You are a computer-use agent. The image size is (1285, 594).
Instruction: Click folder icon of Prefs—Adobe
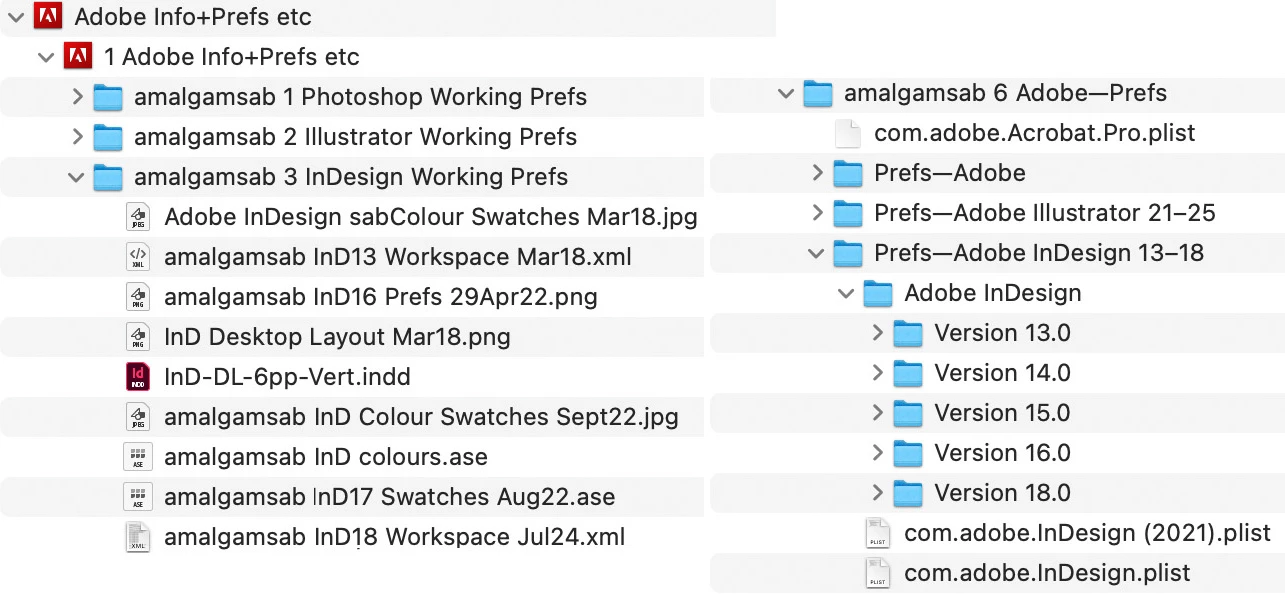click(848, 173)
